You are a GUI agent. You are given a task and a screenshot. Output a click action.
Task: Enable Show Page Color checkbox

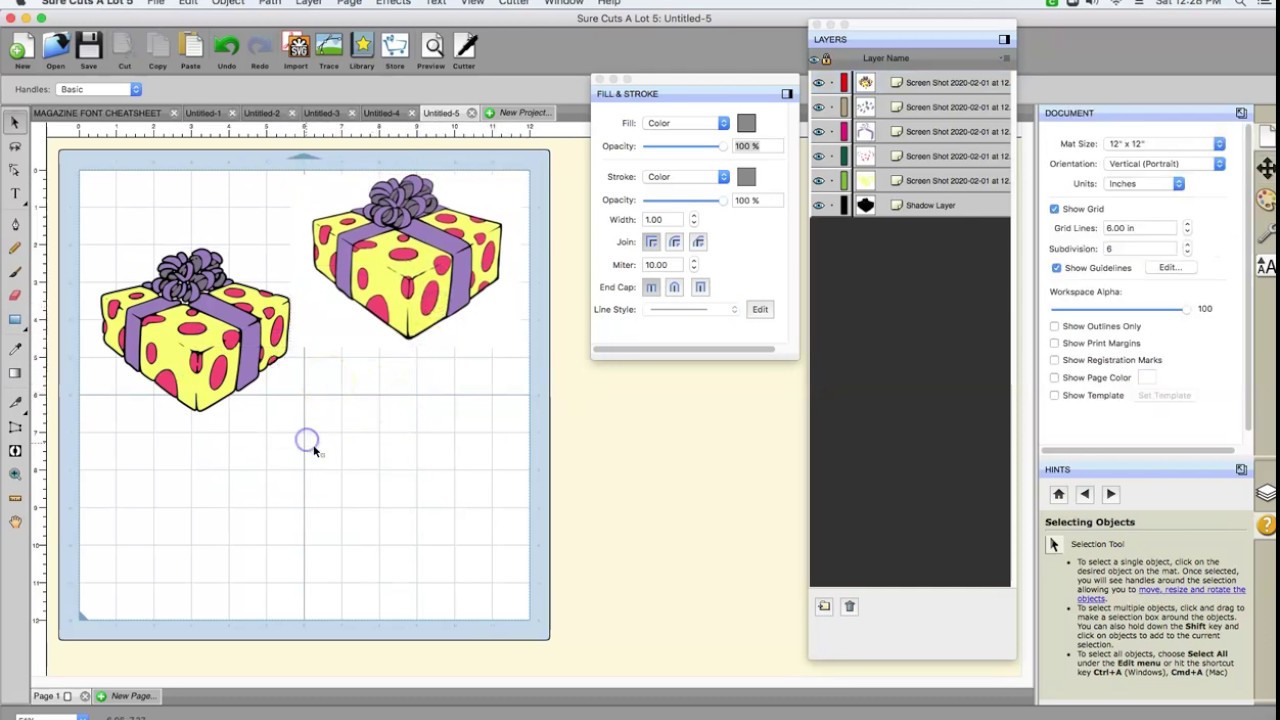pos(1054,378)
